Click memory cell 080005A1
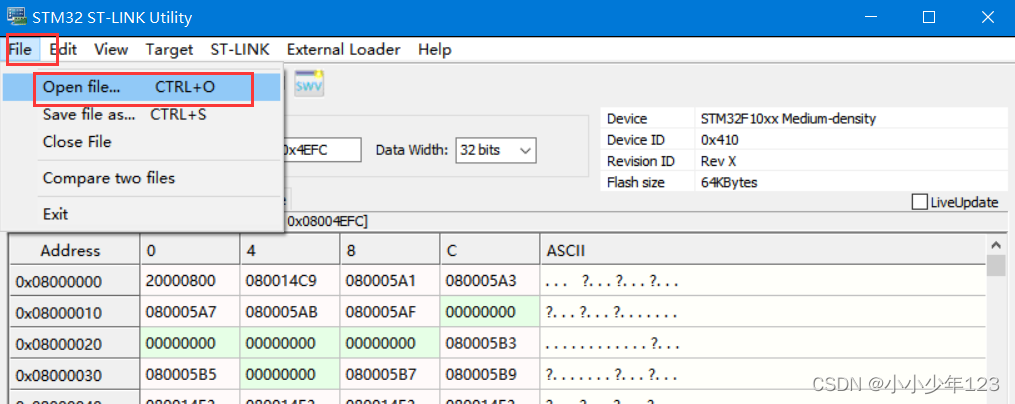The height and width of the screenshot is (404, 1015). (390, 282)
